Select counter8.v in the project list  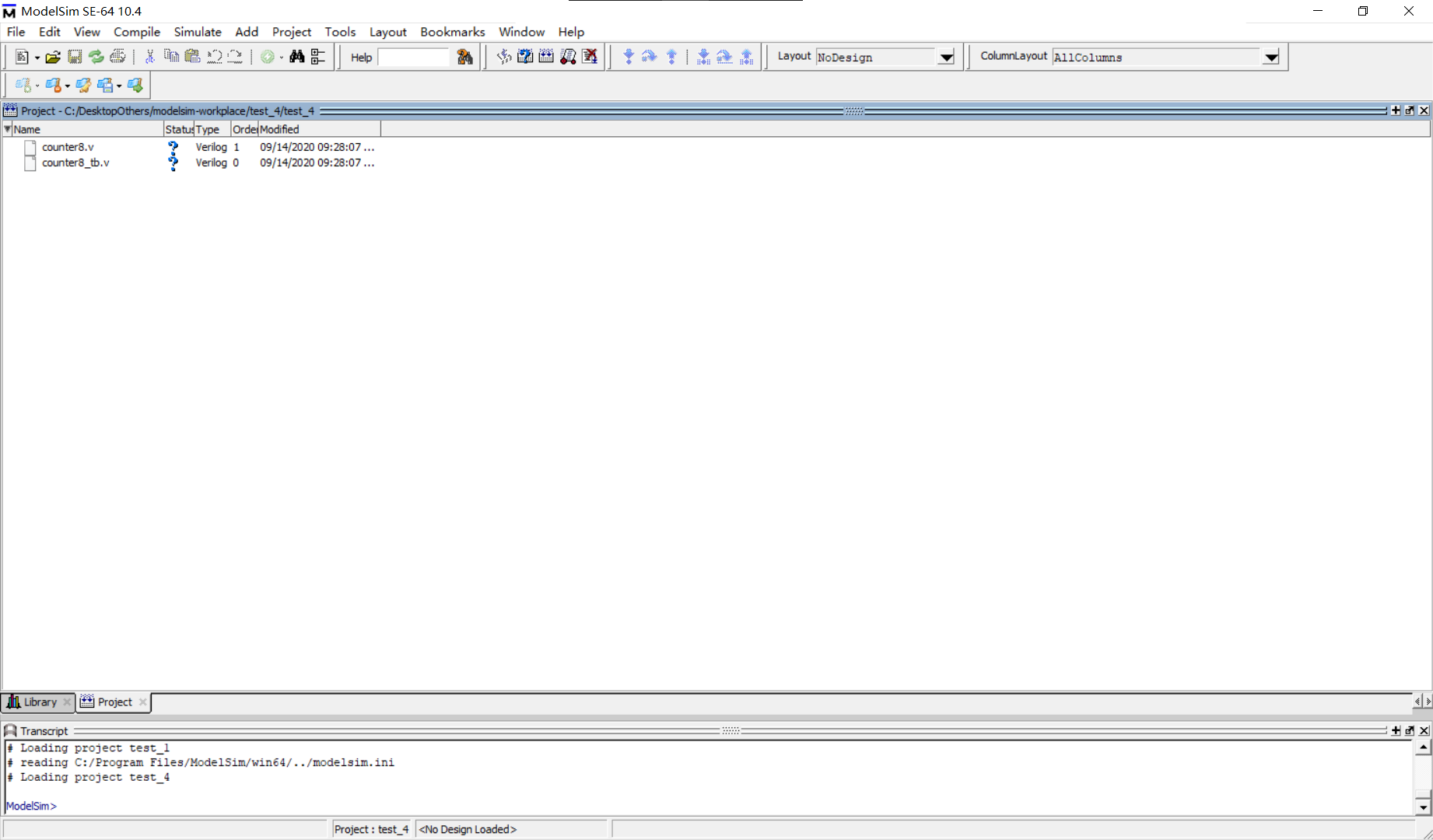(68, 147)
